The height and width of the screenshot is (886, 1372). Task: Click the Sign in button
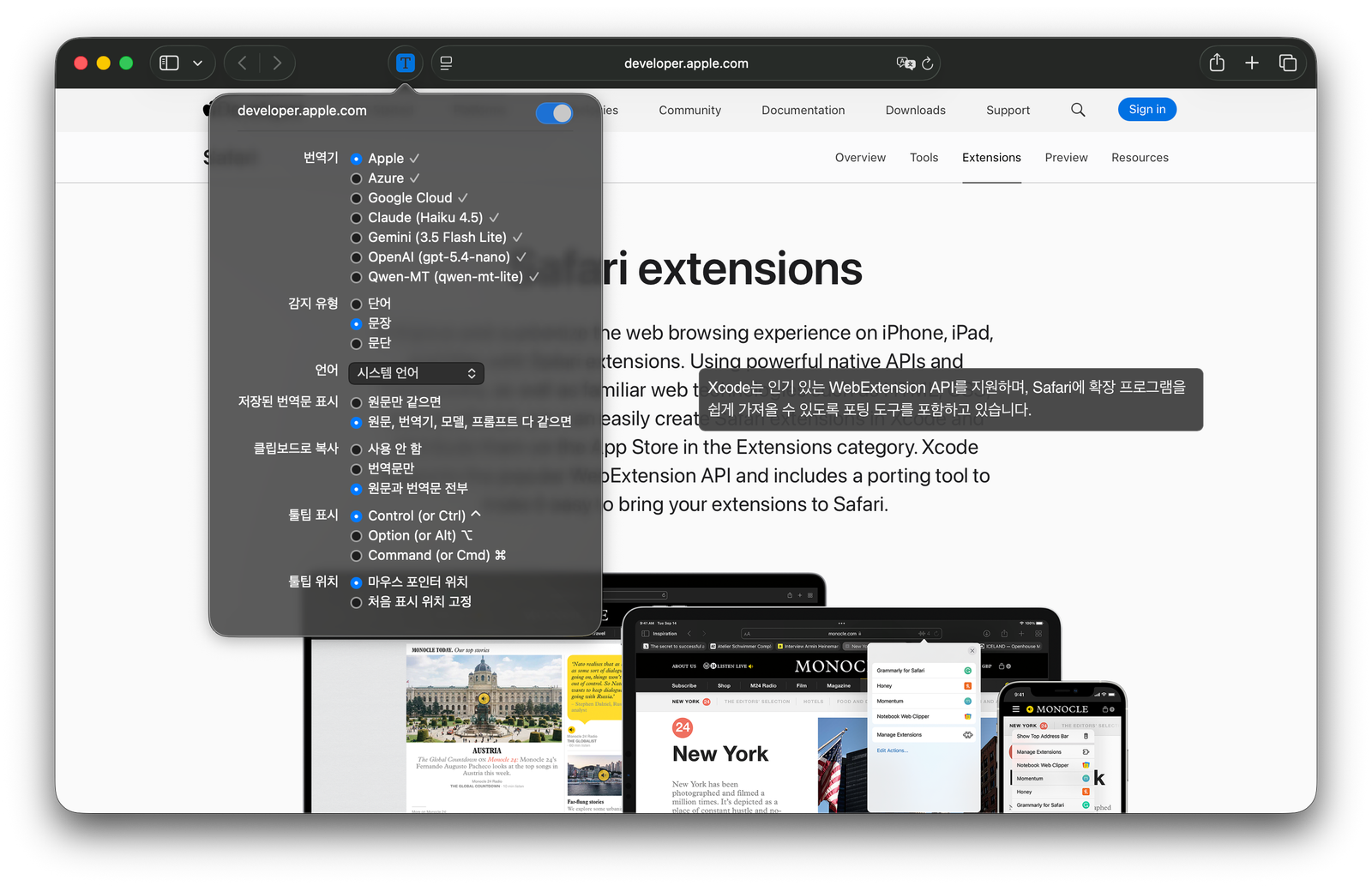[1147, 109]
